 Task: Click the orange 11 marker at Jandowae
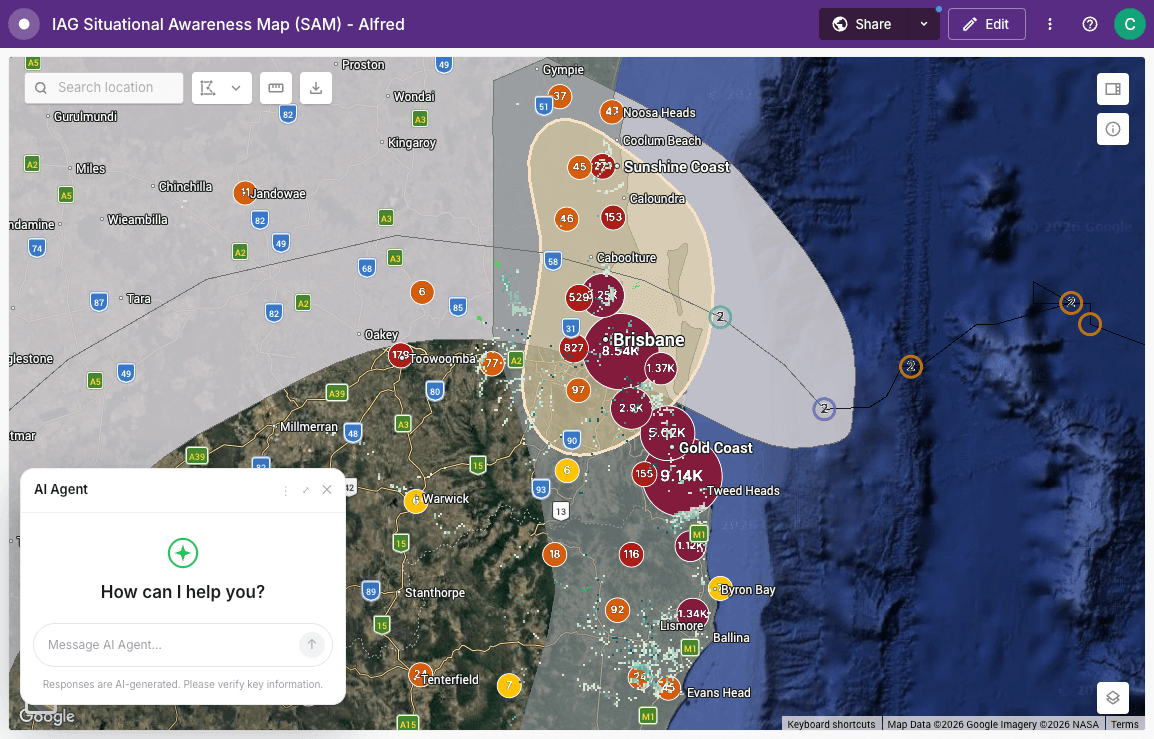[245, 193]
